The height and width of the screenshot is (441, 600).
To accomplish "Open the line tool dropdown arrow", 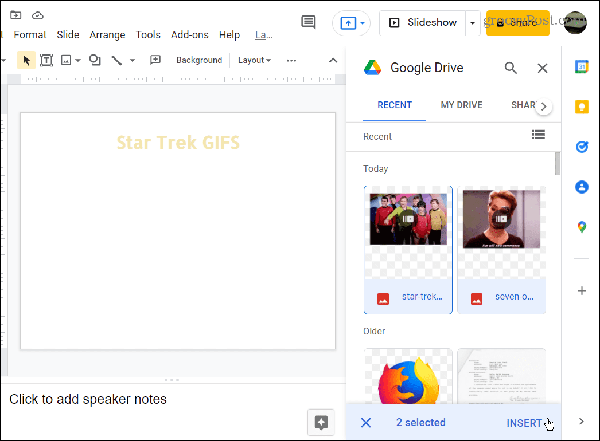I will pyautogui.click(x=132, y=60).
